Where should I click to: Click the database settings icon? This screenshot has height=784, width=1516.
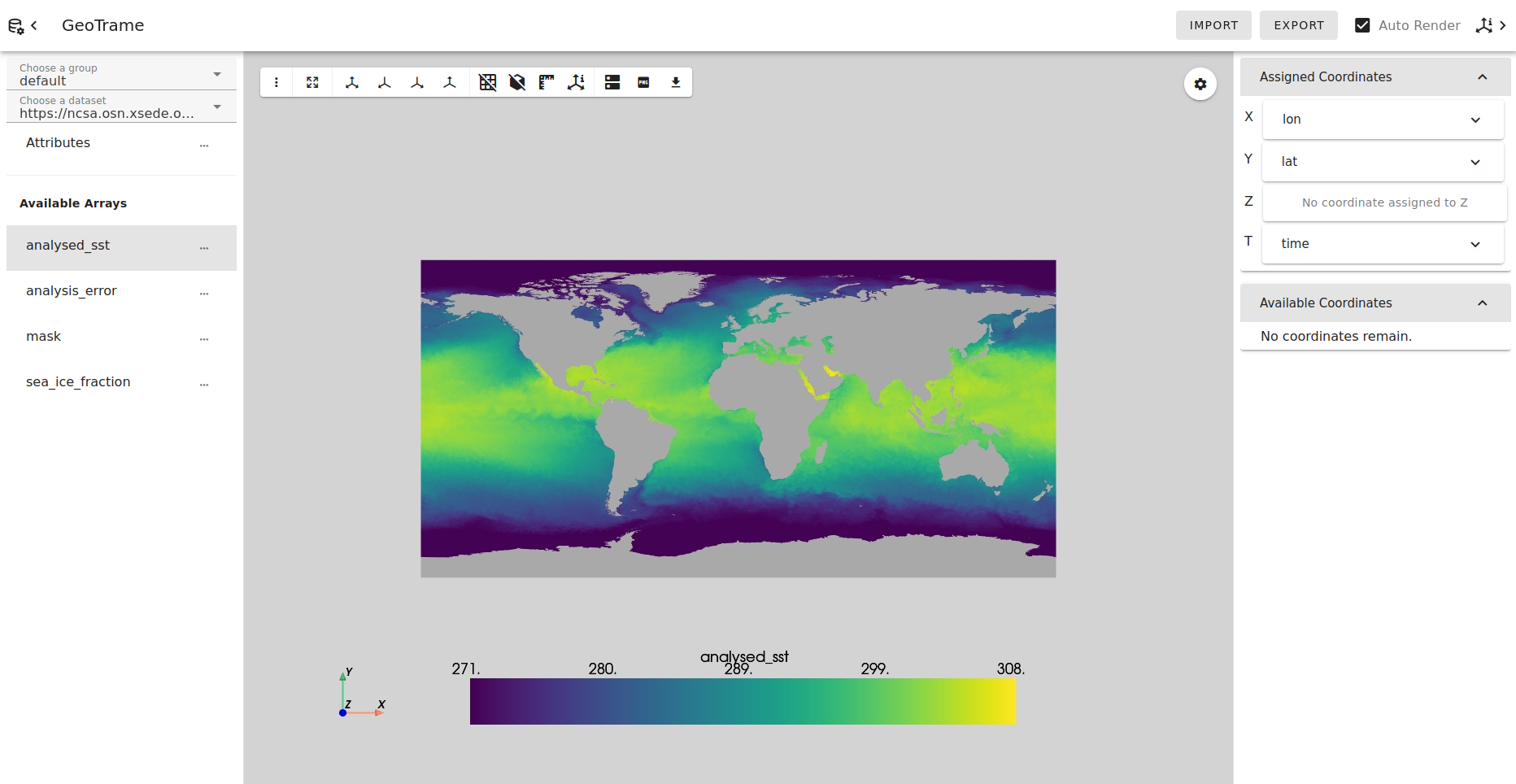[15, 26]
